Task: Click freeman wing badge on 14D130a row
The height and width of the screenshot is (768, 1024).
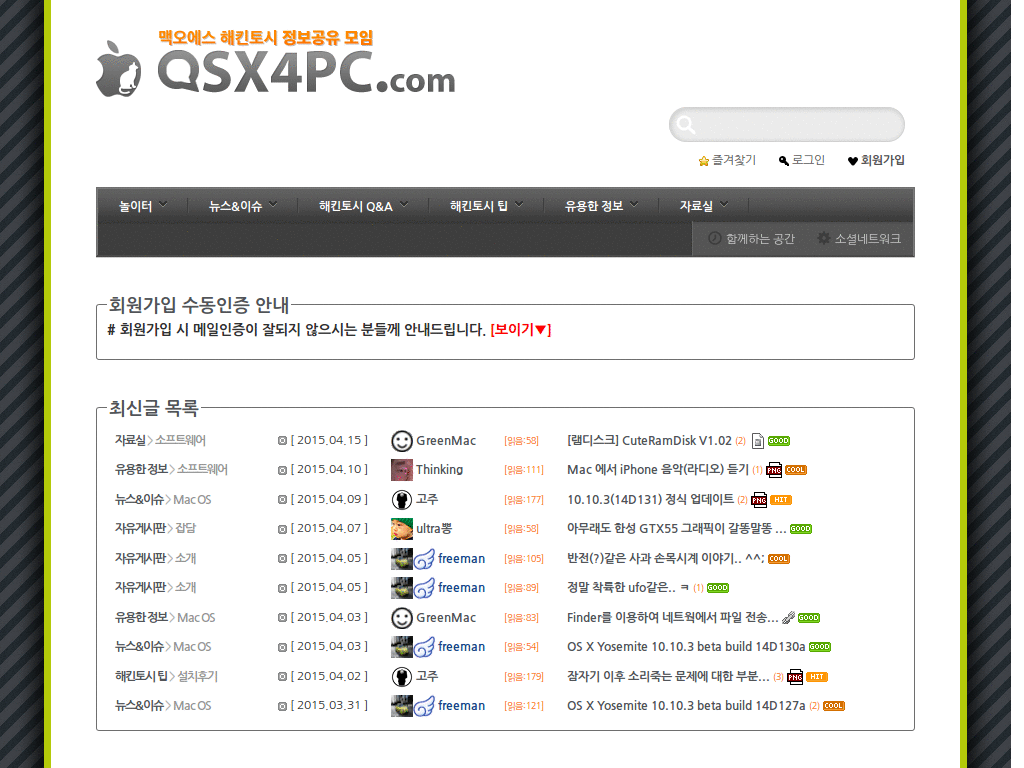Action: click(x=424, y=647)
